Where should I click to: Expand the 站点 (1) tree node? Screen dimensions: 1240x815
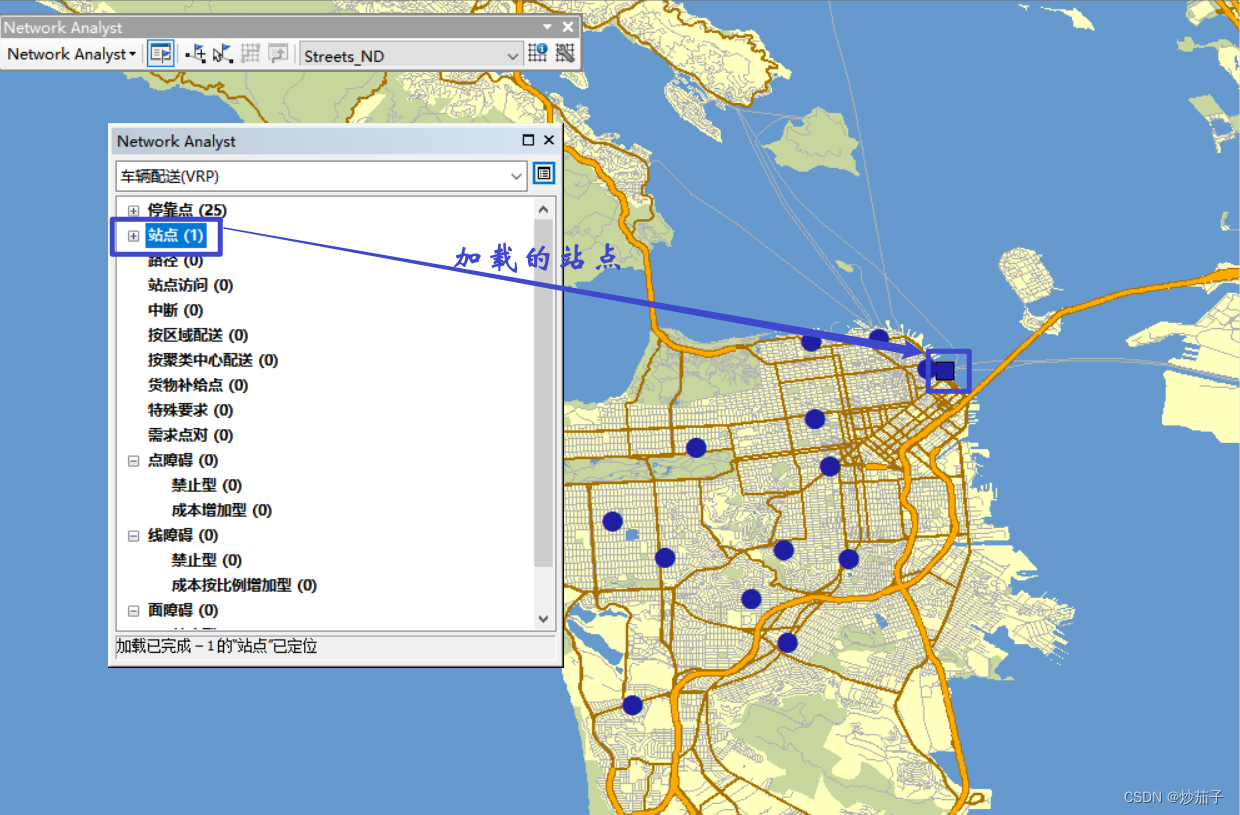click(133, 235)
